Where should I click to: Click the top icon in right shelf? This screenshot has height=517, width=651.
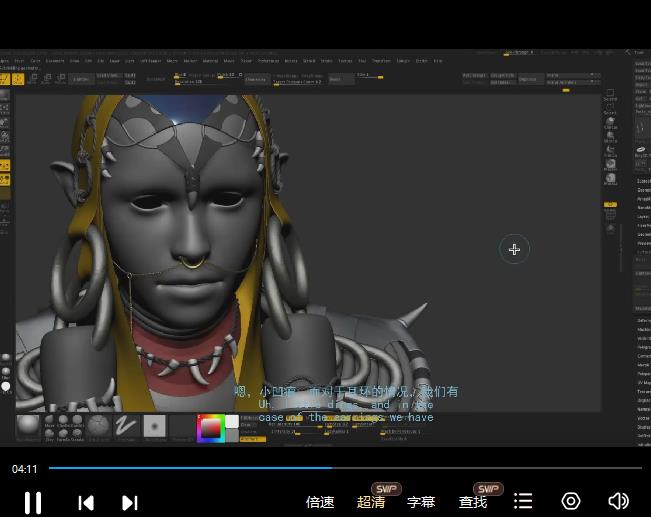610,94
